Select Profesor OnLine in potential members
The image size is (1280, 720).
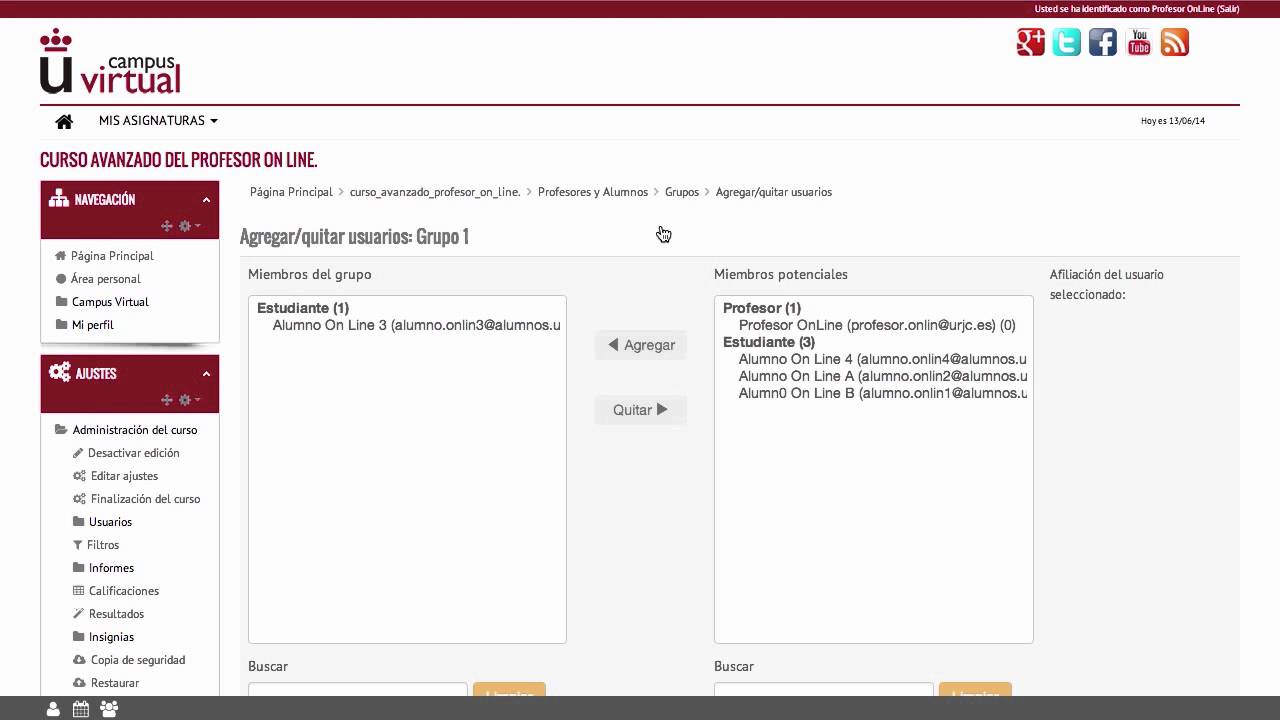(x=877, y=325)
